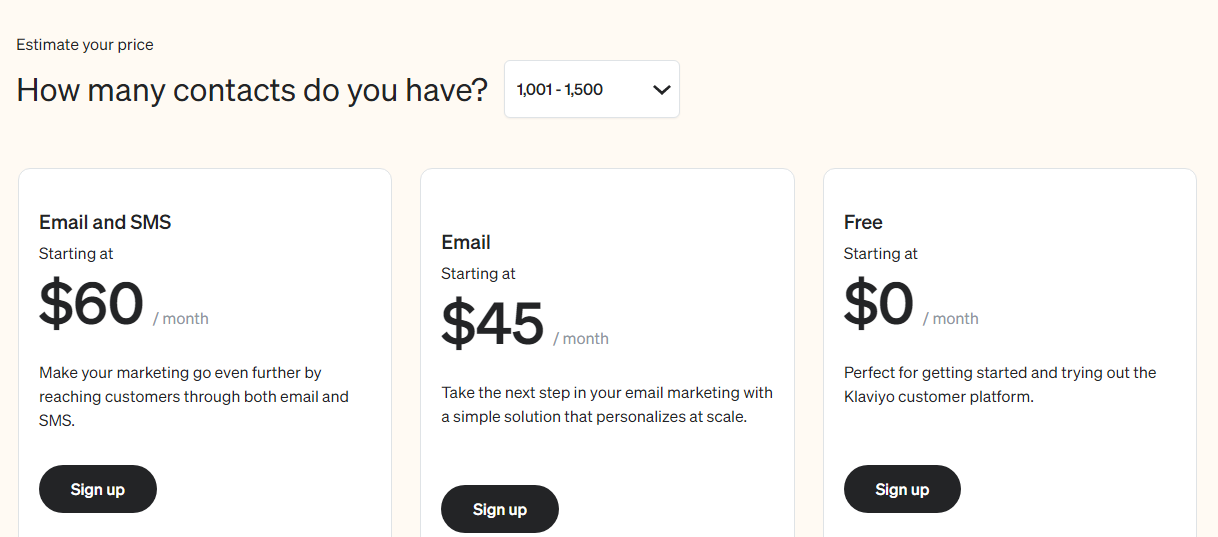The width and height of the screenshot is (1218, 537).
Task: Click the Free plan title
Action: click(x=863, y=222)
